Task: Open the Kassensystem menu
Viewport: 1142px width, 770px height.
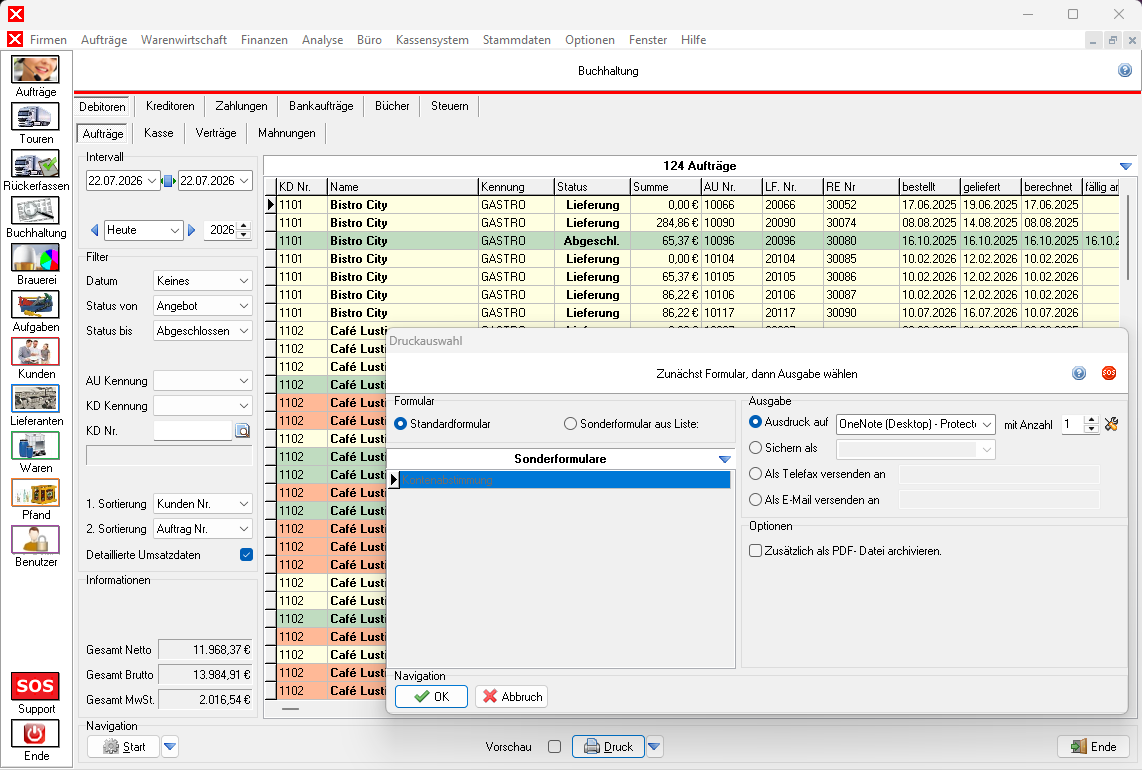Action: pyautogui.click(x=432, y=40)
